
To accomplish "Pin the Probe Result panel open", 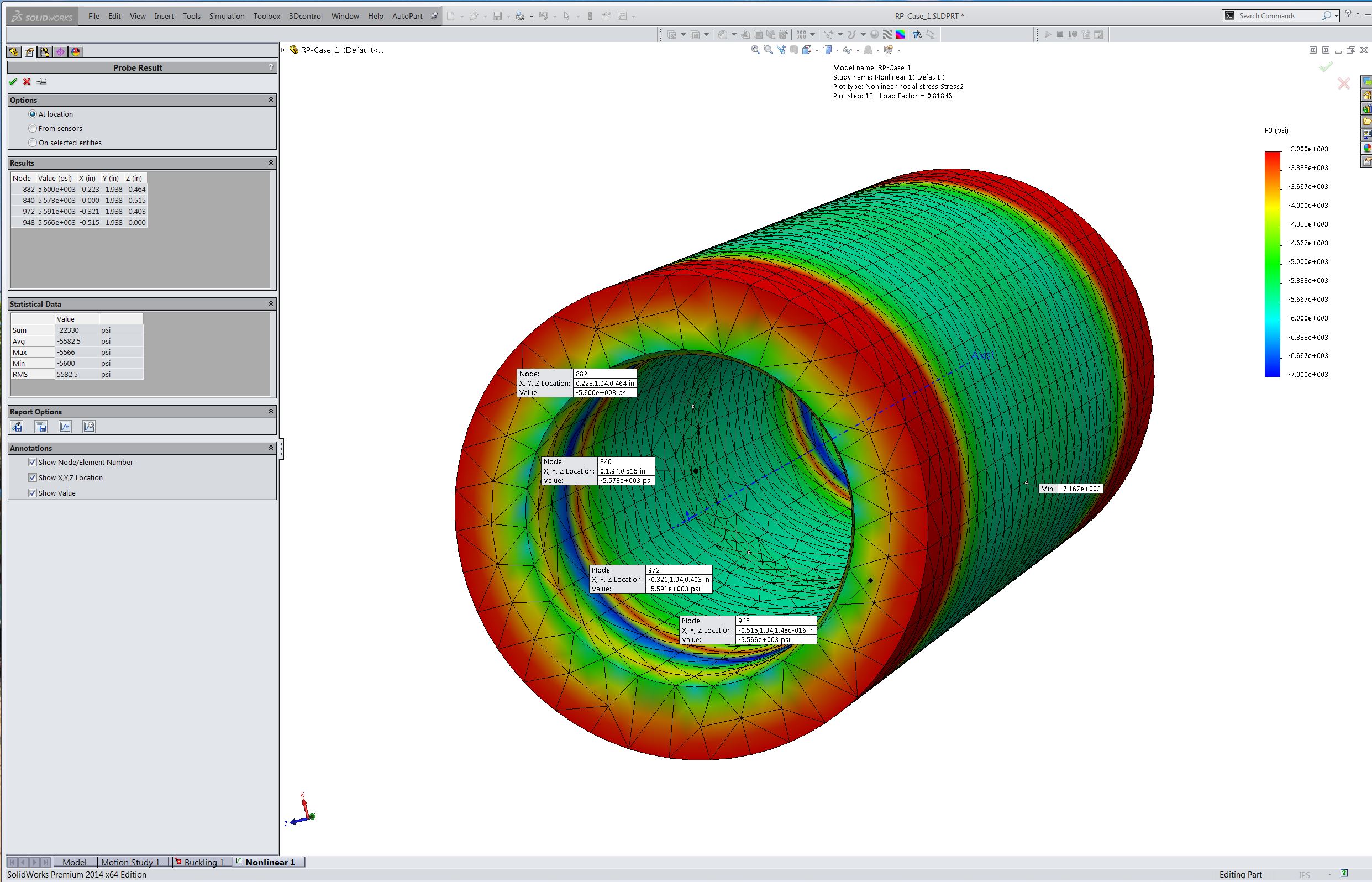I will pos(42,82).
